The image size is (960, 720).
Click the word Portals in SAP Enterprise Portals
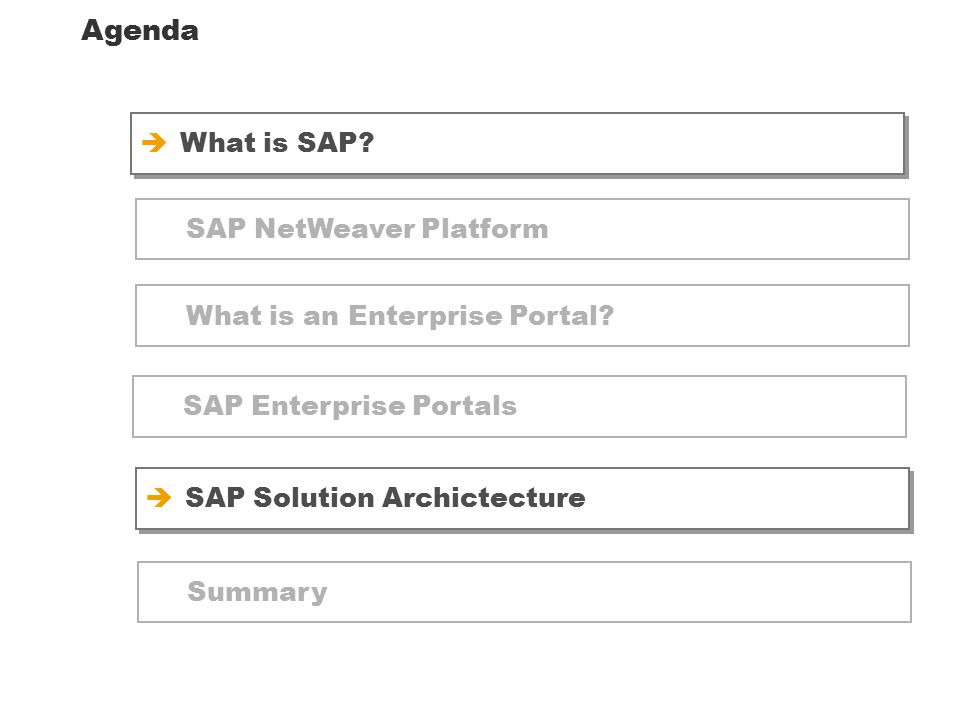pos(465,405)
